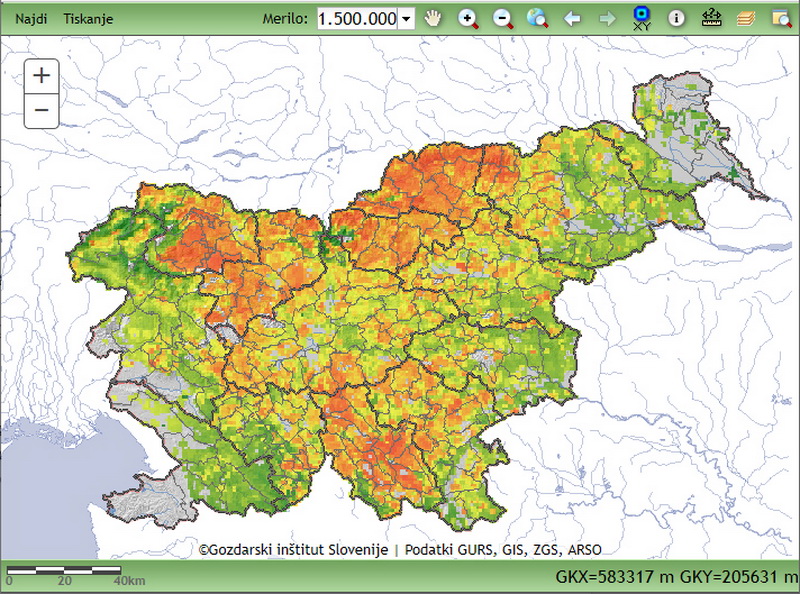Select the pan hand tool
The width and height of the screenshot is (800, 594).
click(x=433, y=19)
